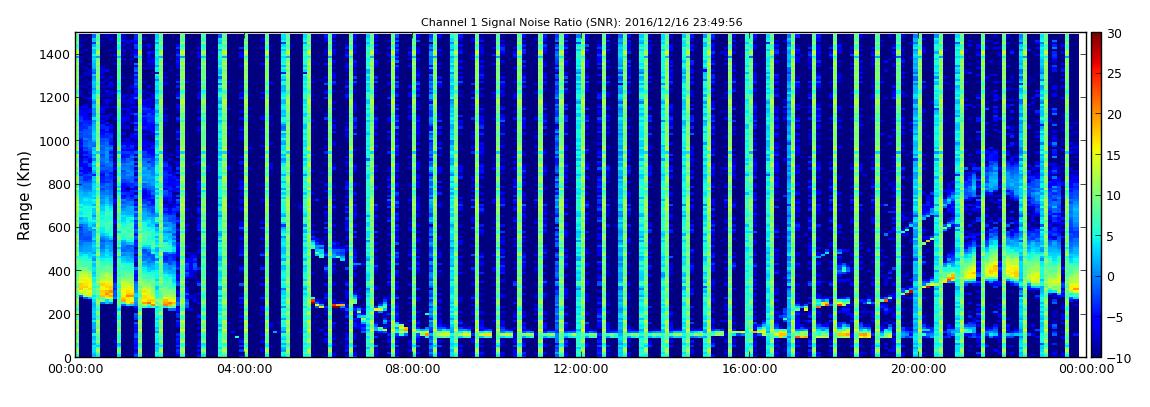Click the dark blue bottom of the colorbar
Viewport: 1150px width, 407px height.
coord(1096,351)
